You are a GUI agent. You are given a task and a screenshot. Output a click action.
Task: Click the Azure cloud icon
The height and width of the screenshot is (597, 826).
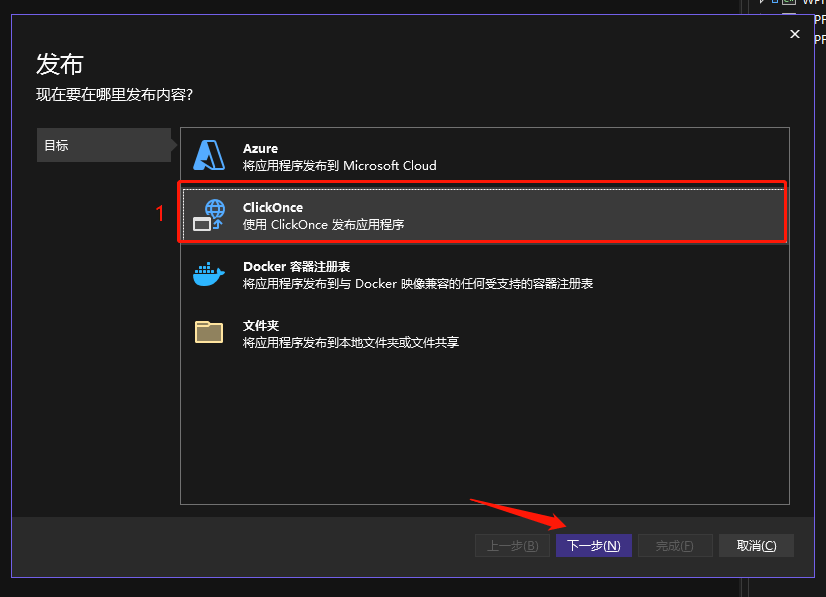point(209,155)
